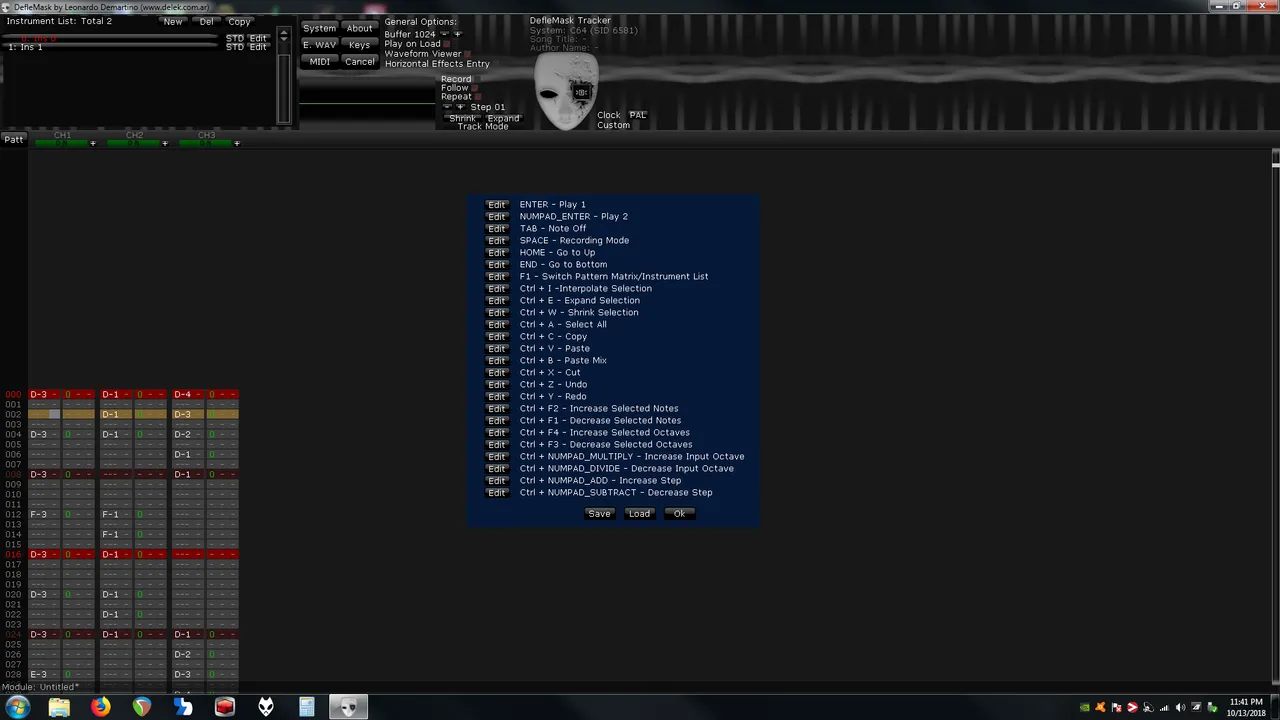1280x720 pixels.
Task: Edit the TAB - Note Off shortcut
Action: click(497, 229)
